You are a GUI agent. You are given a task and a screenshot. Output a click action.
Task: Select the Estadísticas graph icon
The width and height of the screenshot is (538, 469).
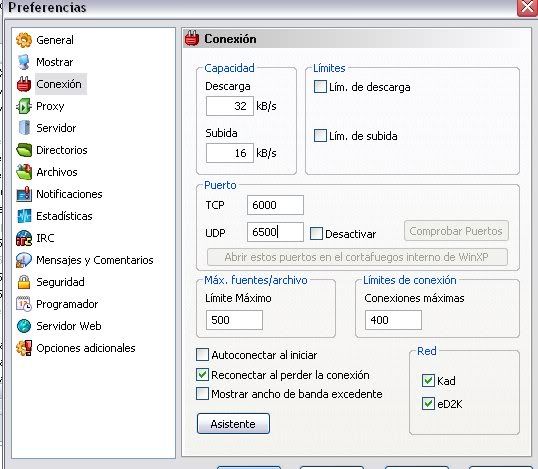[24, 216]
